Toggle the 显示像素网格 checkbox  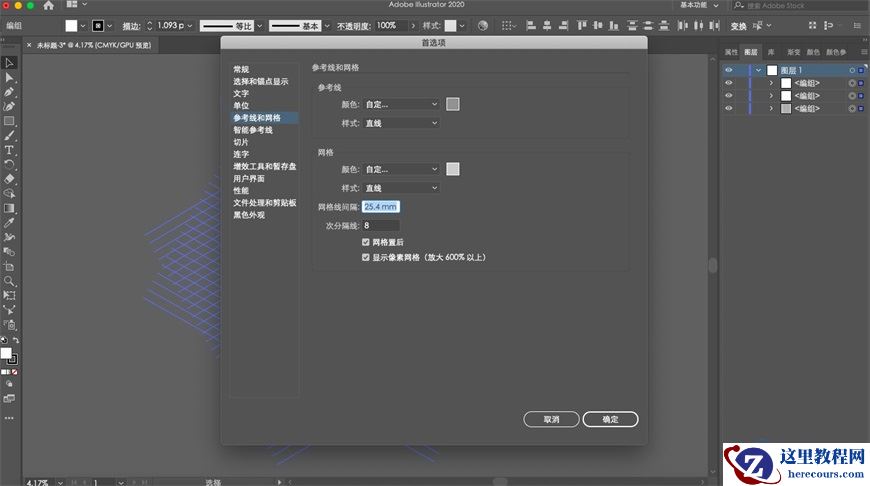coord(366,257)
